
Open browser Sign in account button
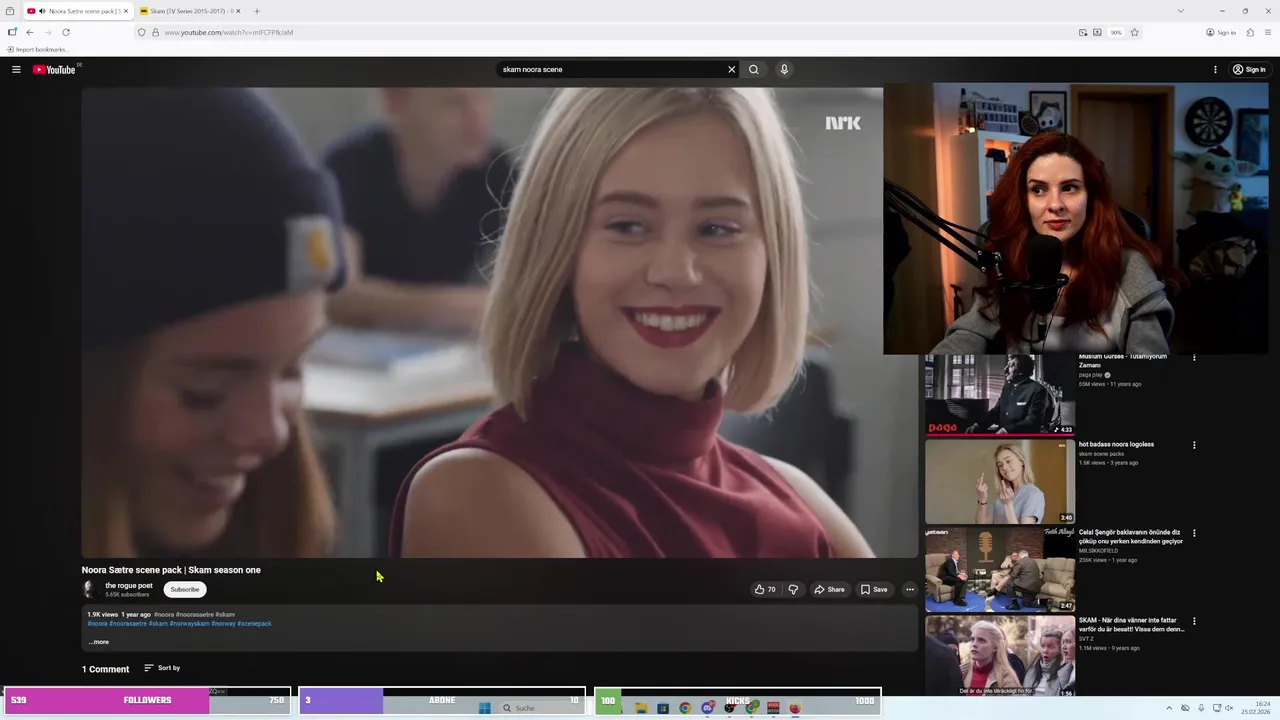click(x=1221, y=32)
